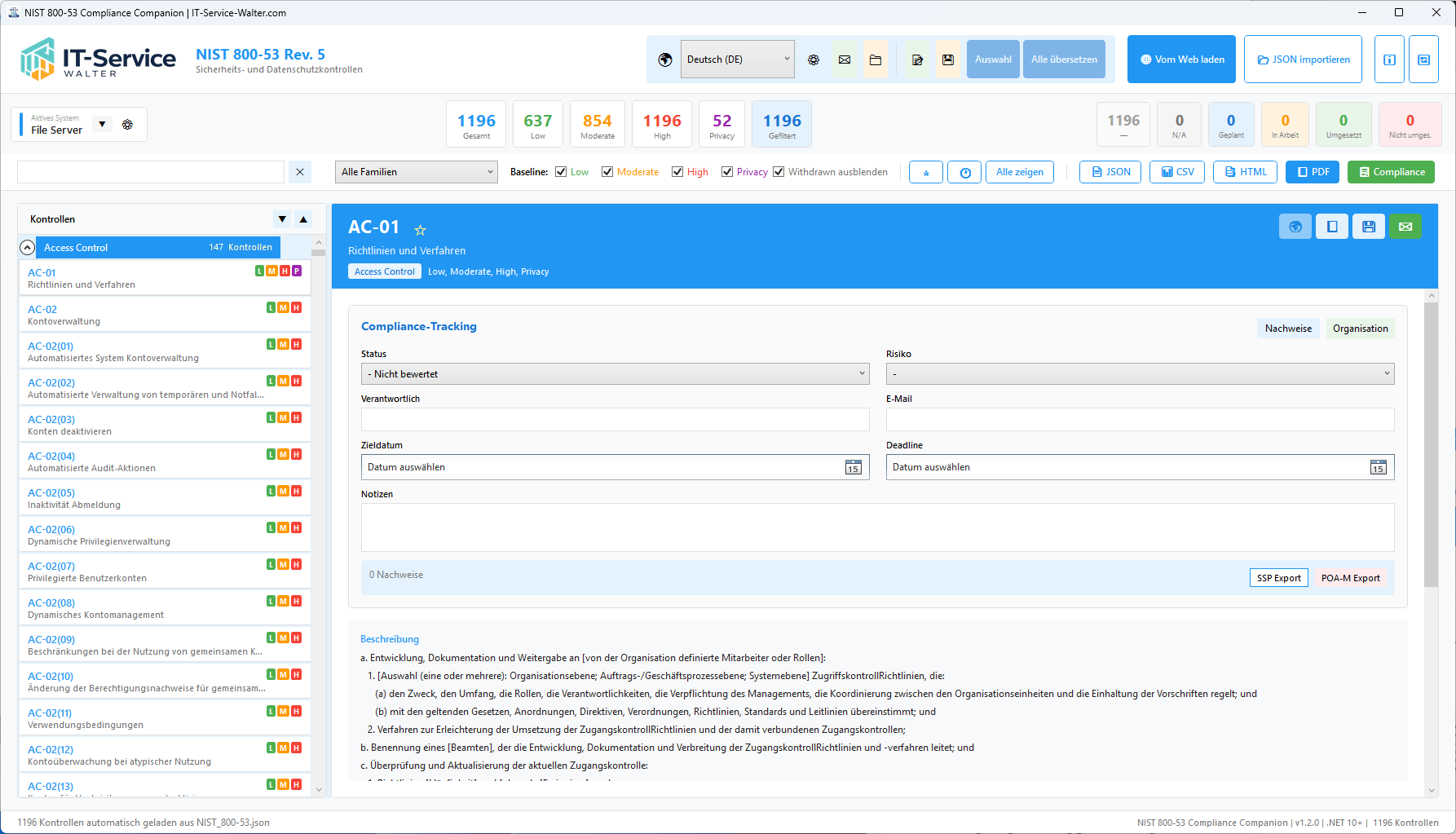
Task: Toggle the Privacy baseline checkbox
Action: [x=727, y=172]
